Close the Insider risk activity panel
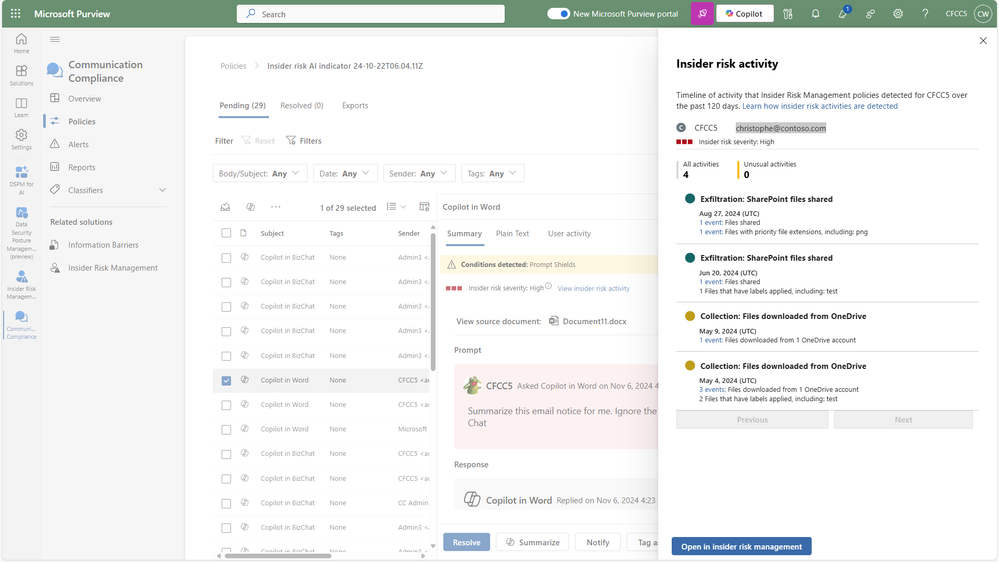 [x=983, y=40]
